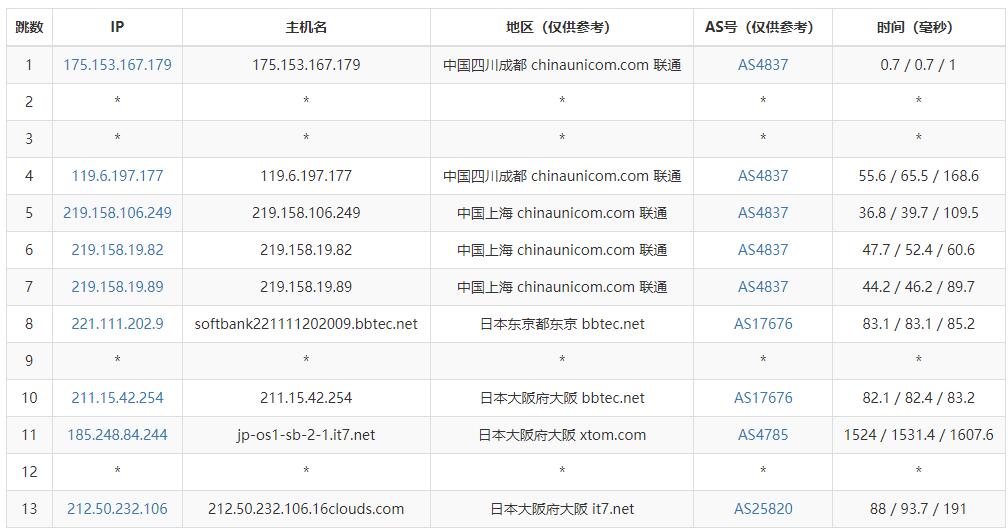Screen dimensions: 1008x531
Task: Select hop number 1 cell
Action: [x=29, y=65]
